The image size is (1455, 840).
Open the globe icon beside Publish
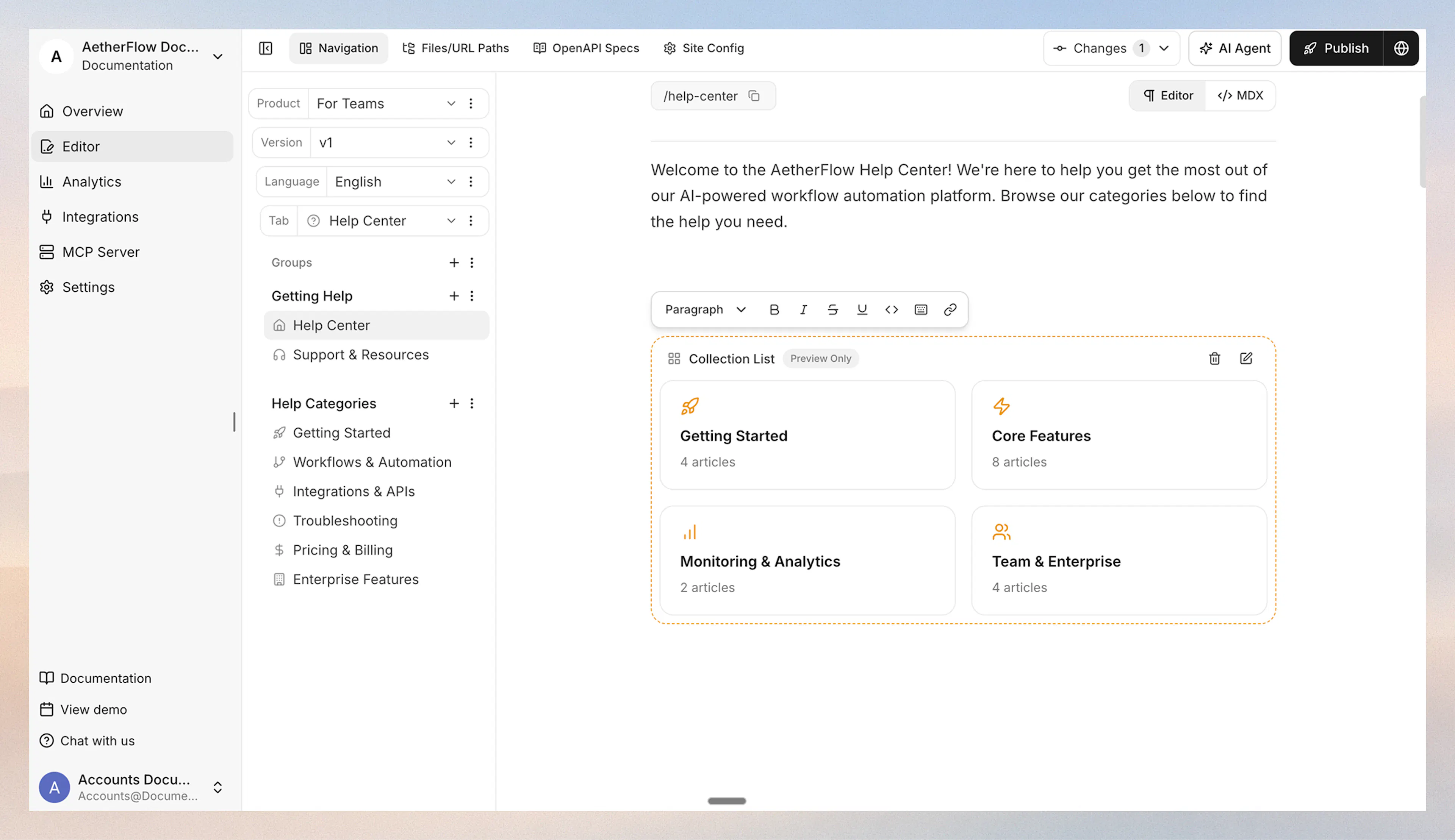coord(1401,48)
